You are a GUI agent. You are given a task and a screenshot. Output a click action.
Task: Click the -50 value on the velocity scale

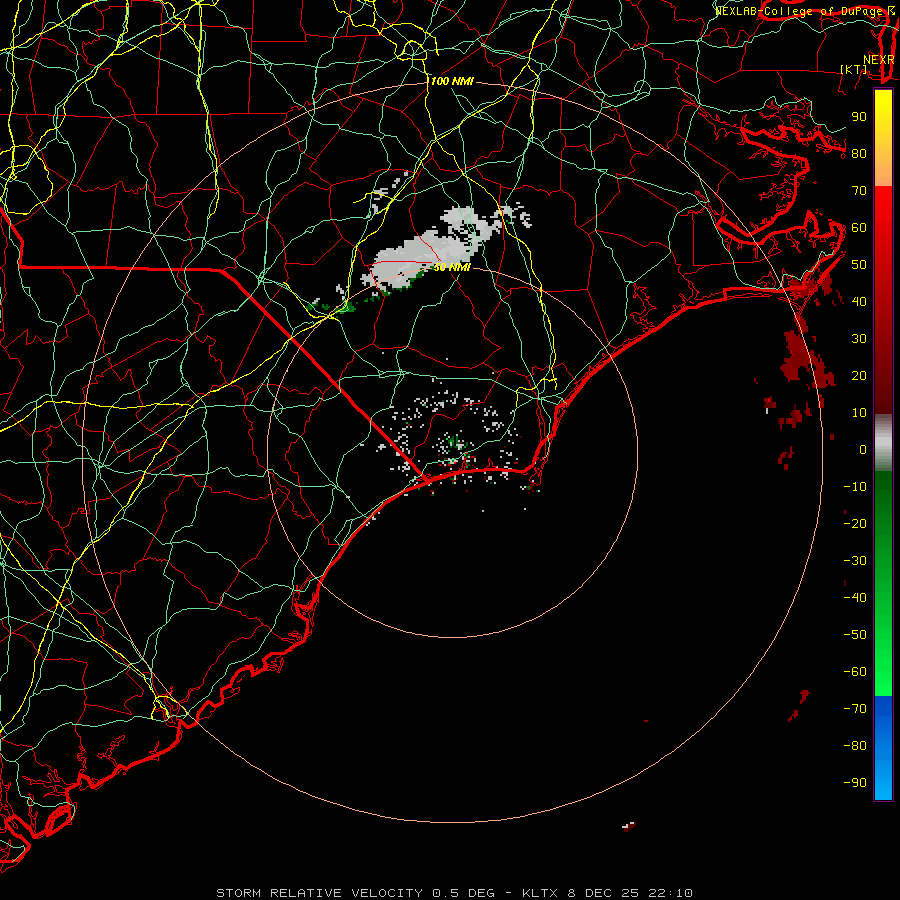click(x=855, y=635)
